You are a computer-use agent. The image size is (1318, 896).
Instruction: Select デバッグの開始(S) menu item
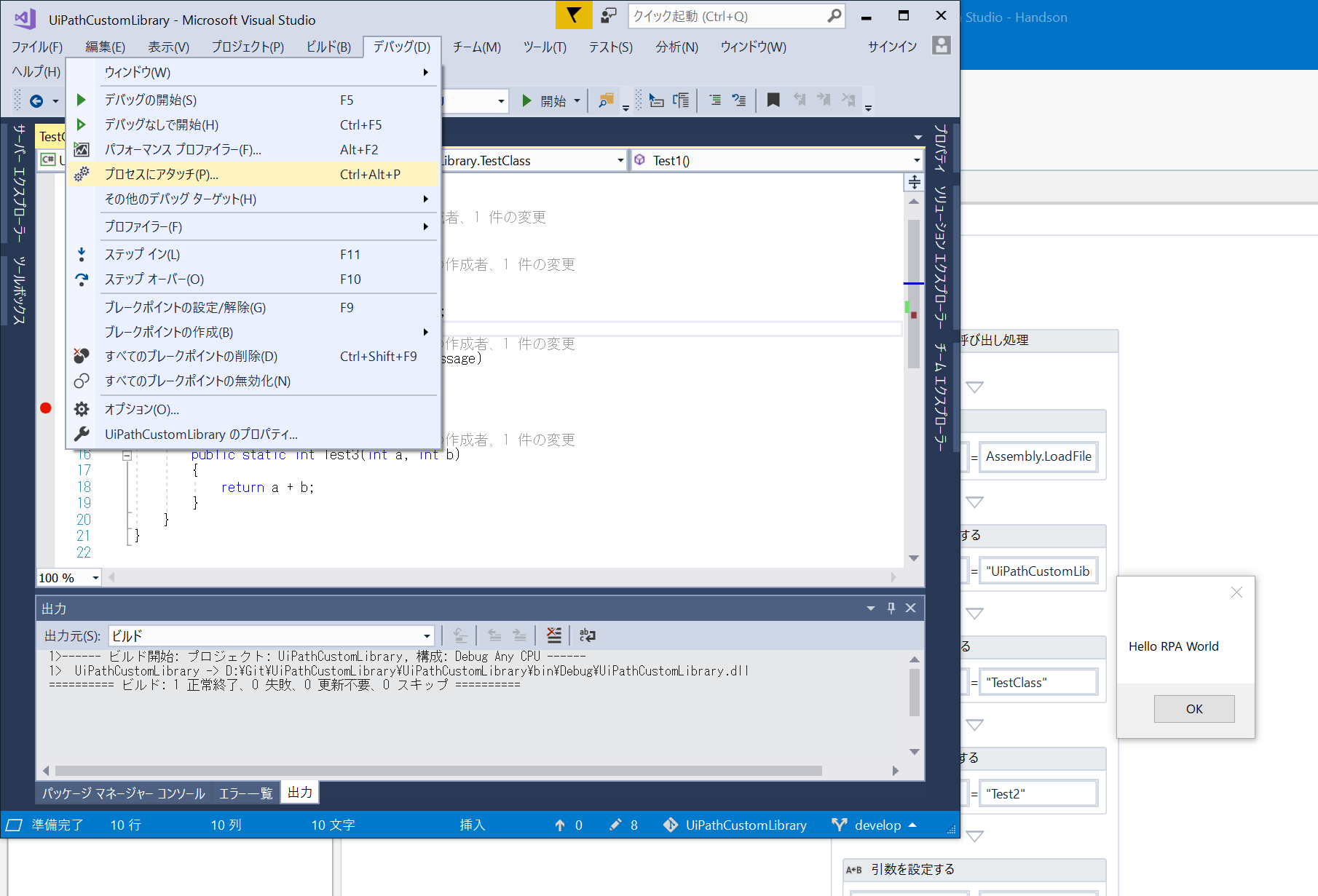point(252,100)
